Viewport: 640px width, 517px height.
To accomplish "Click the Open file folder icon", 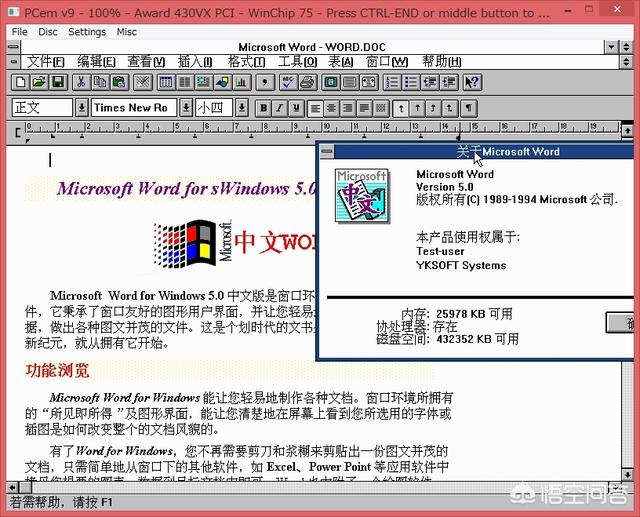I will point(39,82).
